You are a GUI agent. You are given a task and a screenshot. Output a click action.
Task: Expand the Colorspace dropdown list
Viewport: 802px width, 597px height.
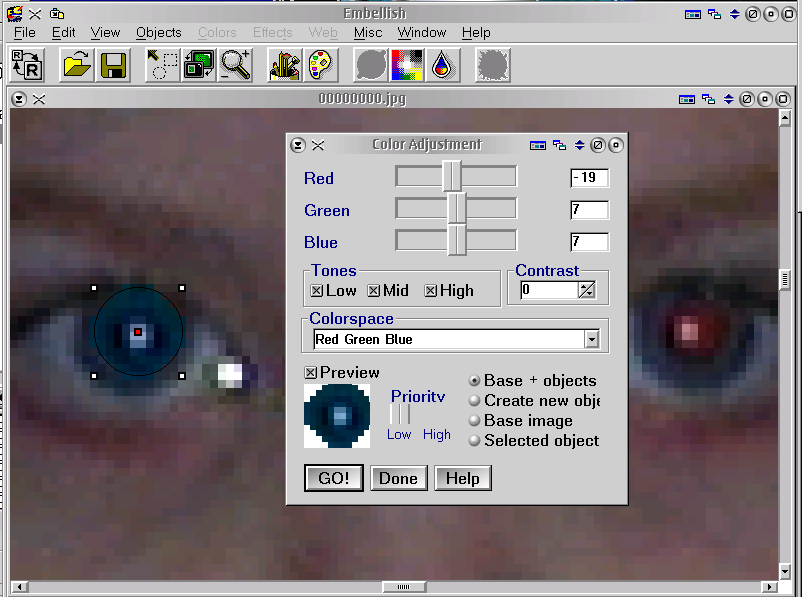click(x=592, y=339)
